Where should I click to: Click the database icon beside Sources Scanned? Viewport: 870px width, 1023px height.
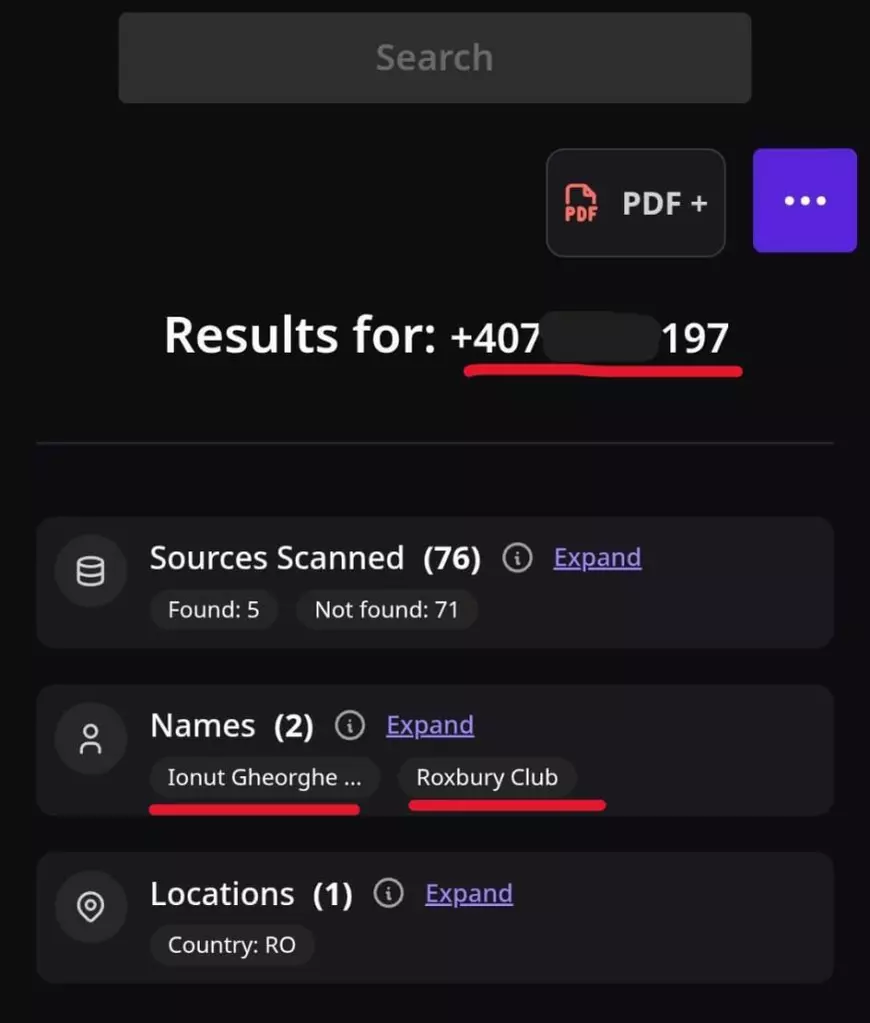(x=91, y=572)
